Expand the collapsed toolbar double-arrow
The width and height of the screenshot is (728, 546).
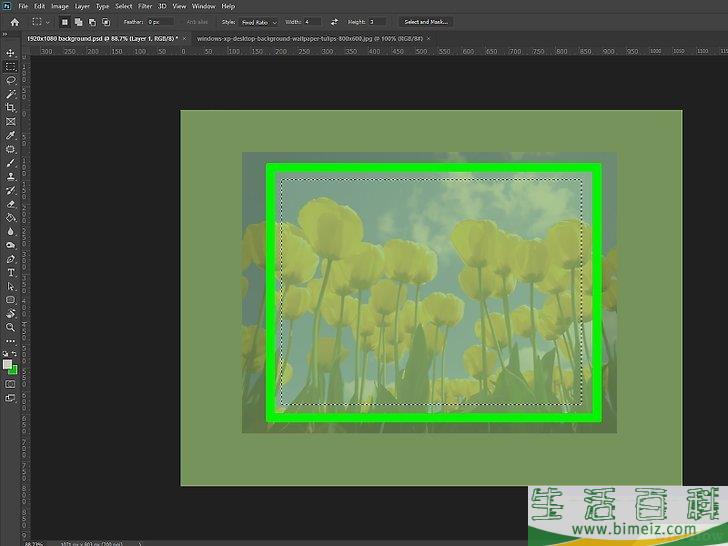tap(5, 34)
